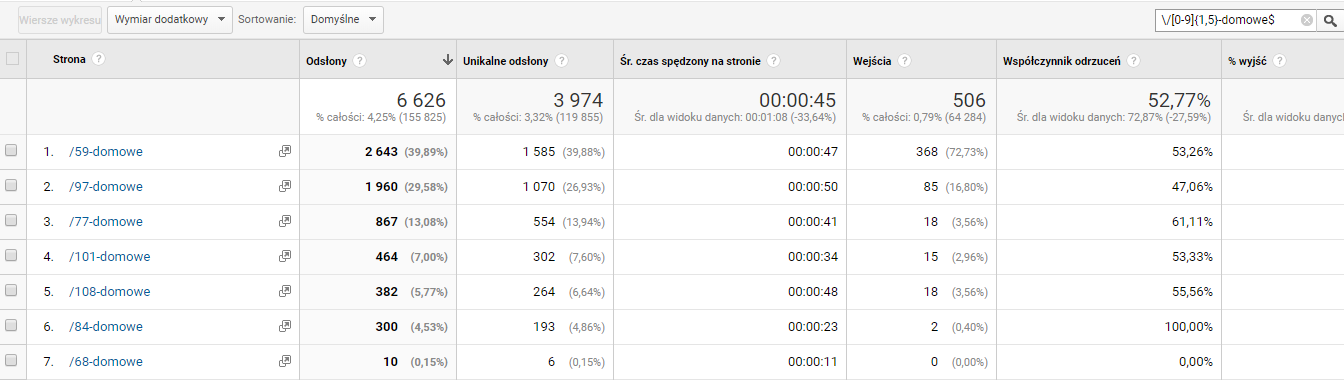Open /68-domowe page in new window icon
Image resolution: width=1344 pixels, height=382 pixels.
point(285,362)
